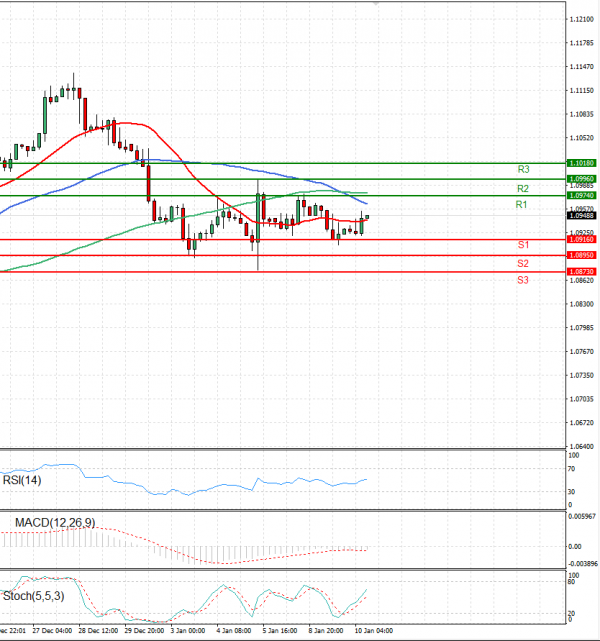The image size is (600, 641).
Task: Click the RSI 70 level label
Action: tap(571, 469)
